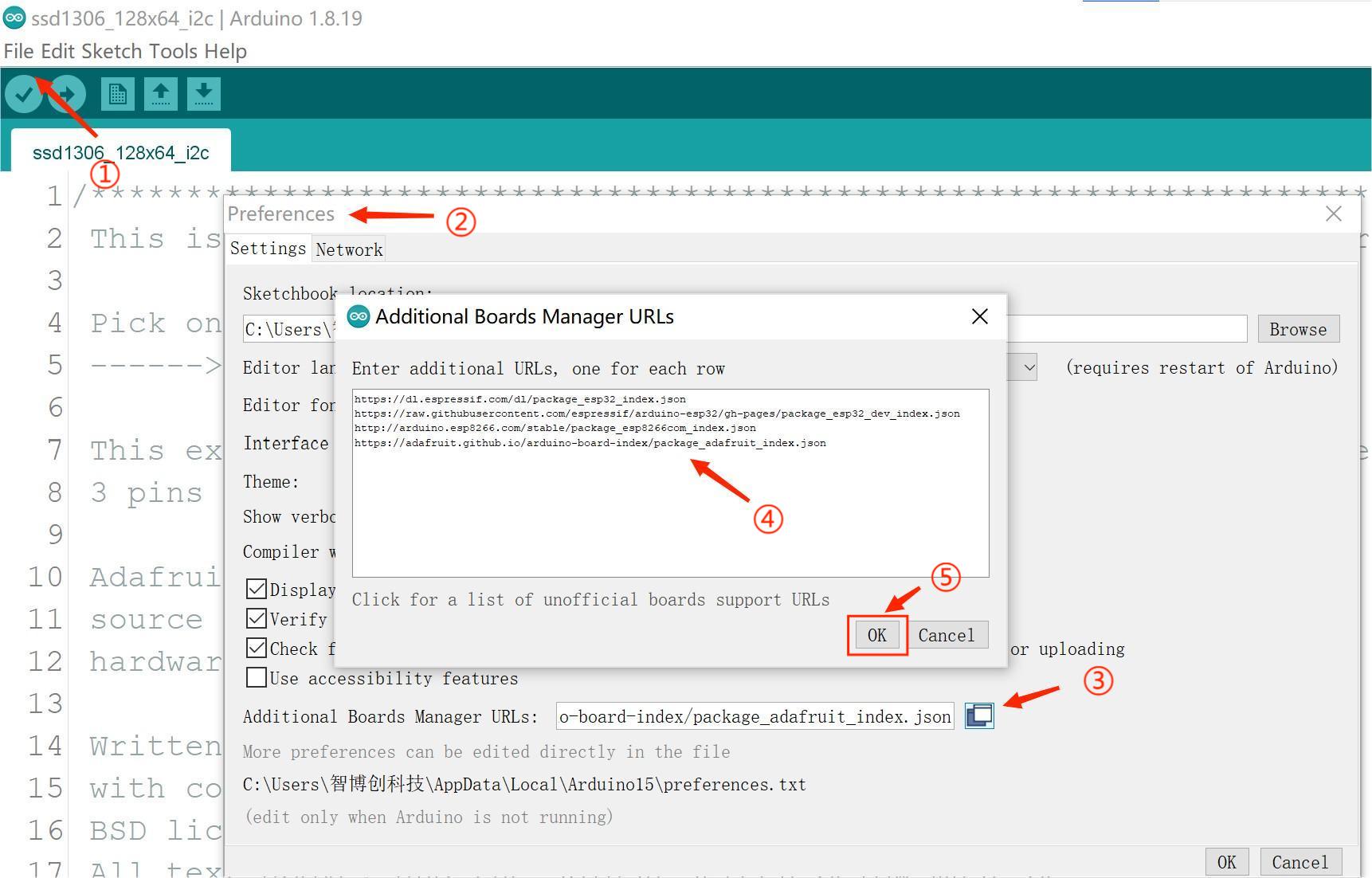Screen dimensions: 1372x878
Task: Toggle the Check f... checkbox
Action: point(257,648)
